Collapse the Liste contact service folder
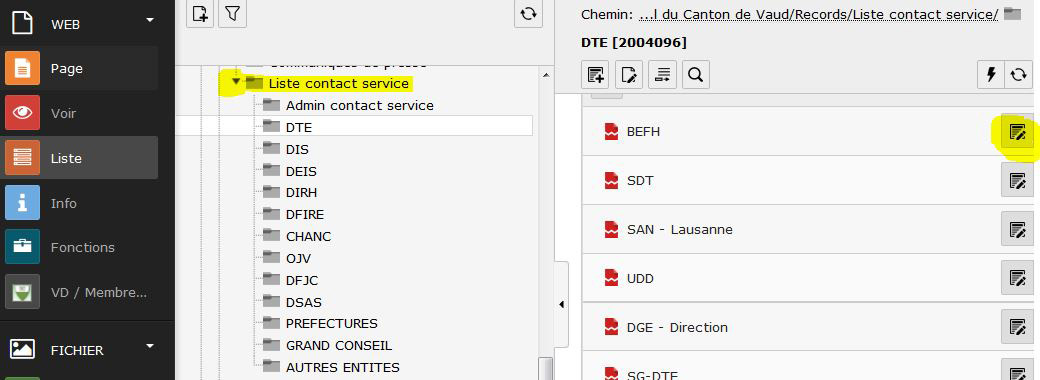This screenshot has width=1040, height=380. click(235, 82)
